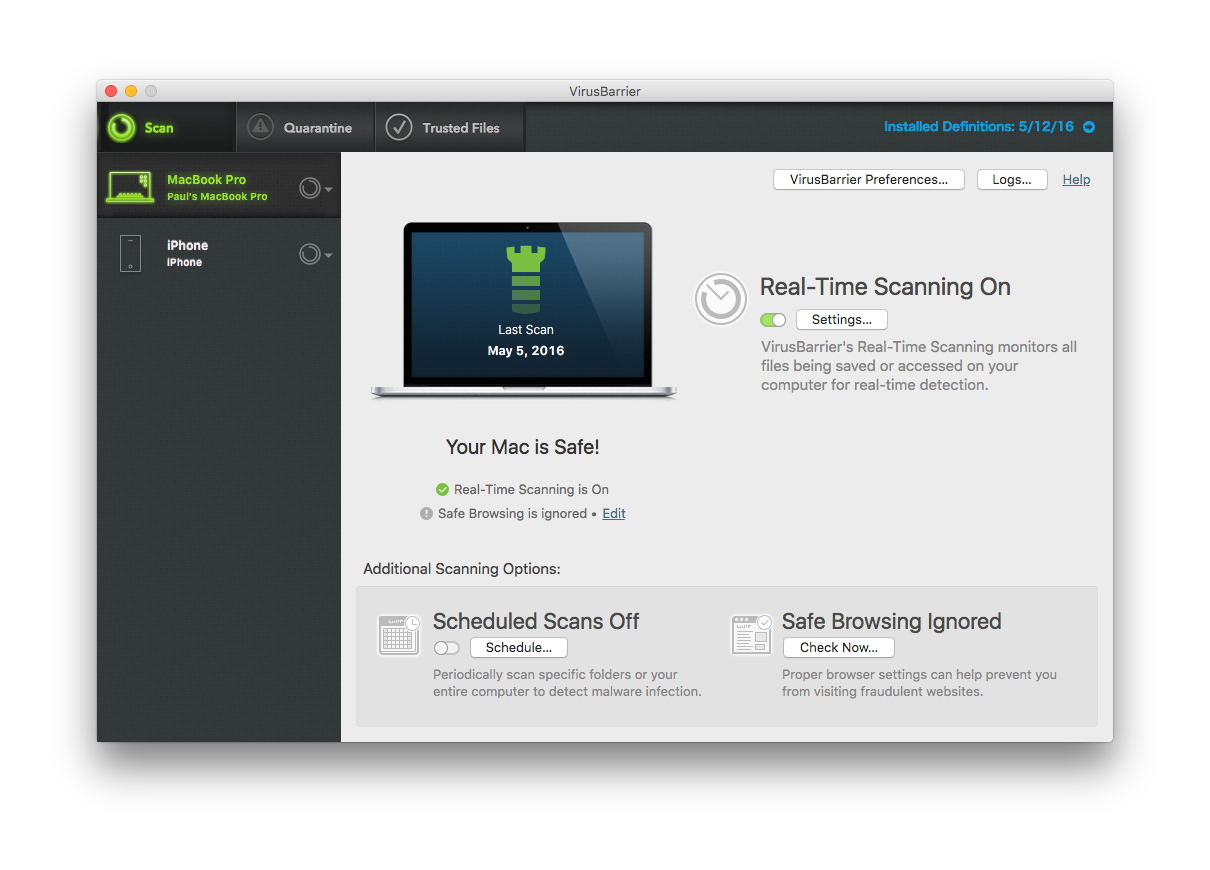1210x870 pixels.
Task: Open VirusBarrier Preferences
Action: [869, 180]
